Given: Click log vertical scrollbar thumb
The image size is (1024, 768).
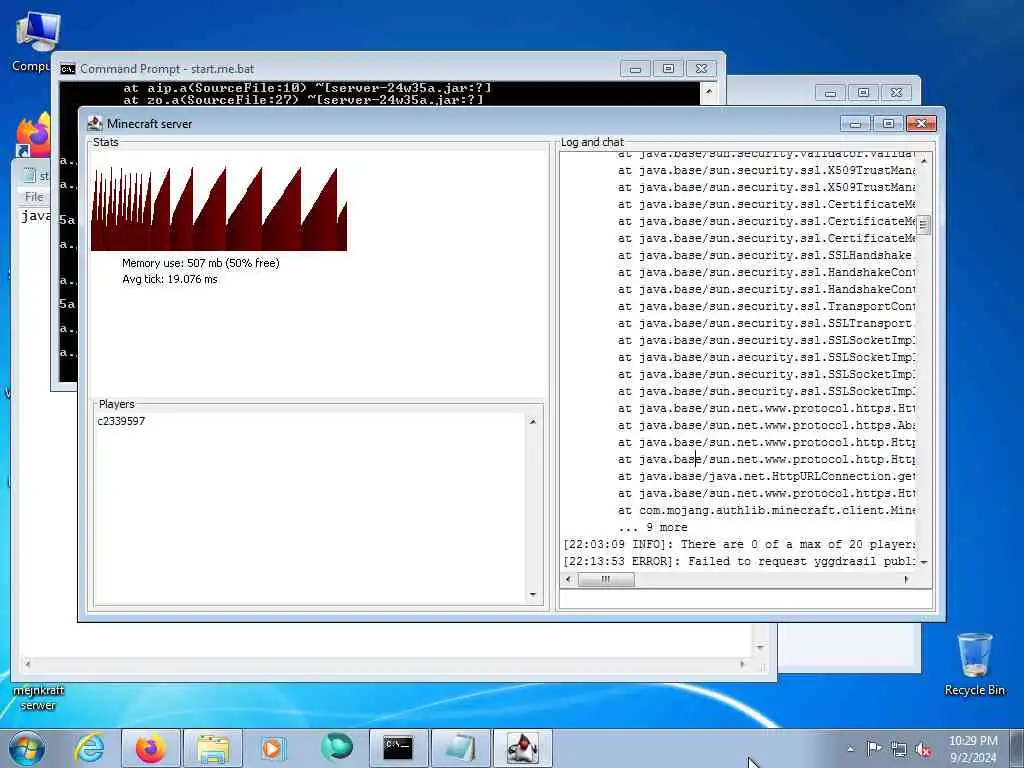Looking at the screenshot, I should click(923, 225).
